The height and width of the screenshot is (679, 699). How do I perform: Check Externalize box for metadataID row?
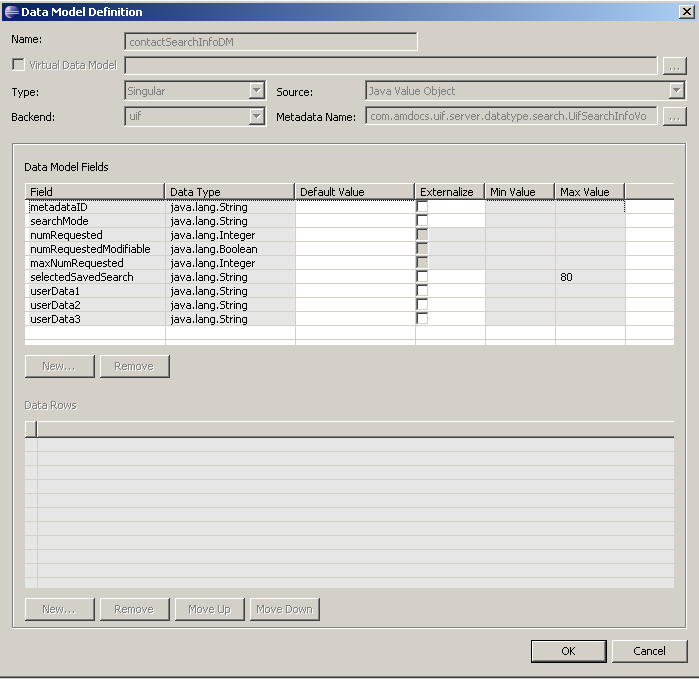(x=422, y=207)
